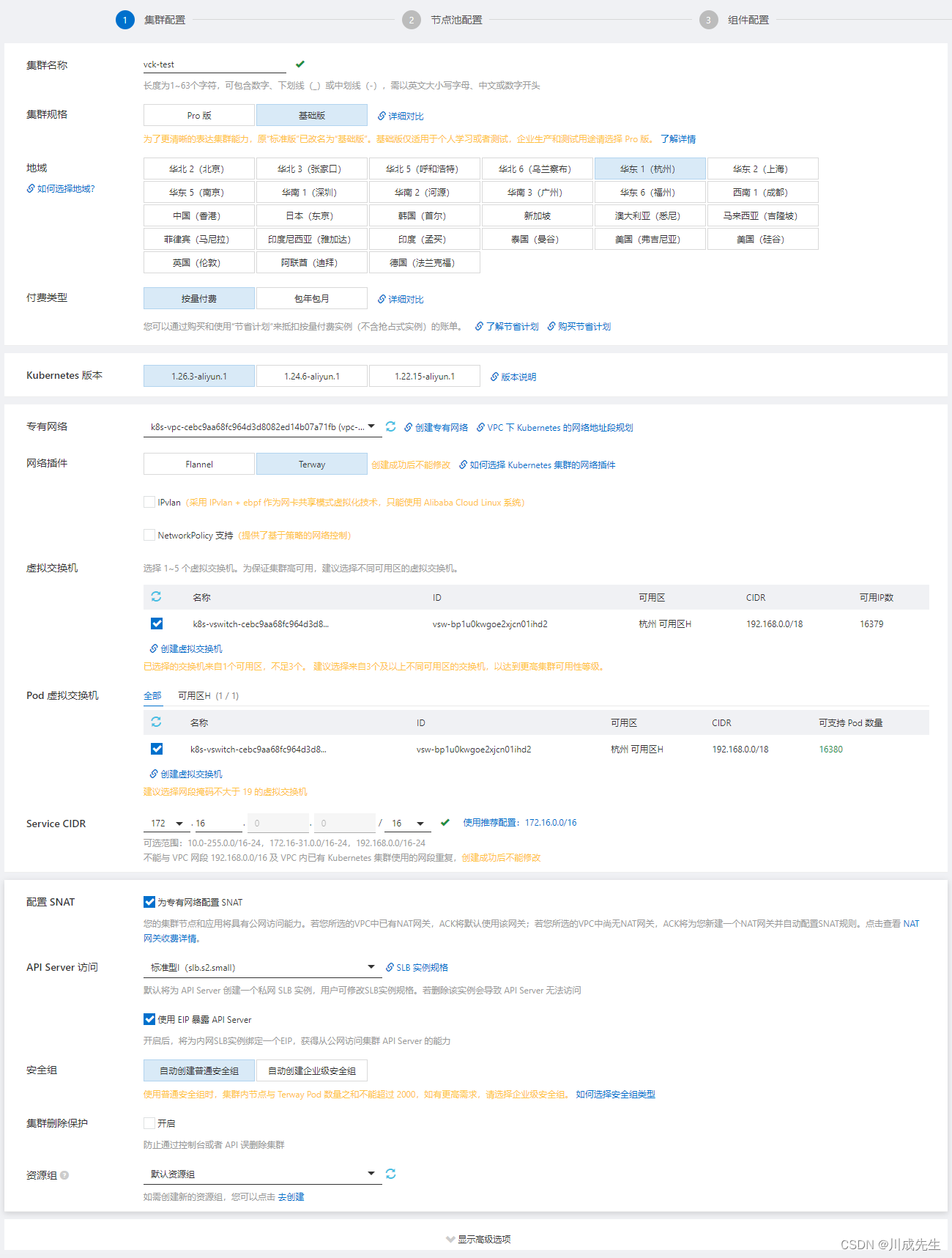Select Kubernetes version 1.26.3-aliyun.1
This screenshot has height=1258, width=952.
[199, 376]
